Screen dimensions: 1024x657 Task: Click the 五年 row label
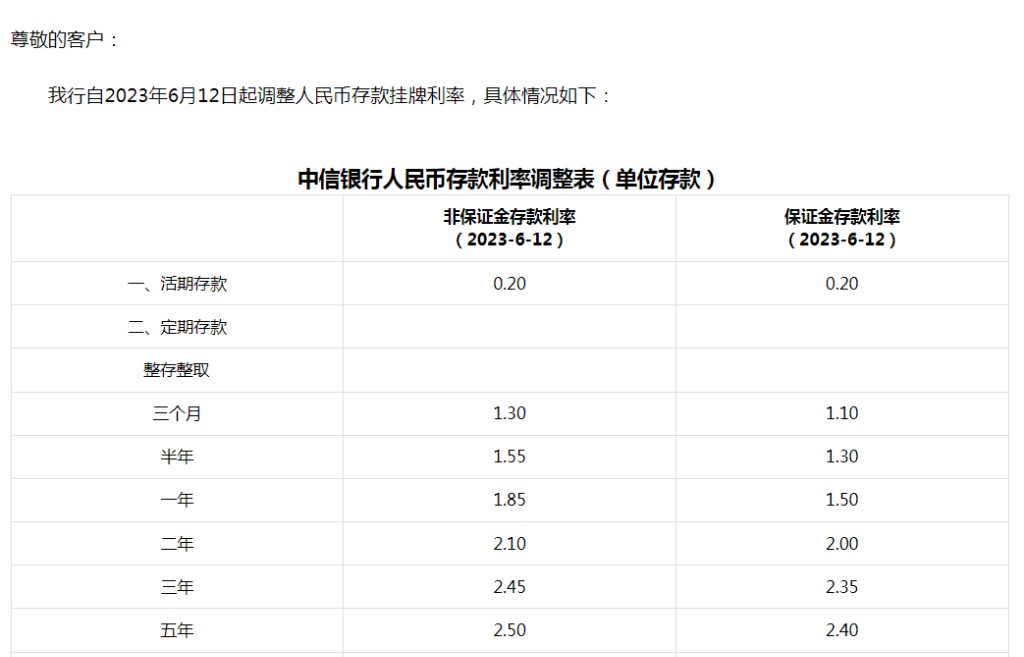point(177,630)
